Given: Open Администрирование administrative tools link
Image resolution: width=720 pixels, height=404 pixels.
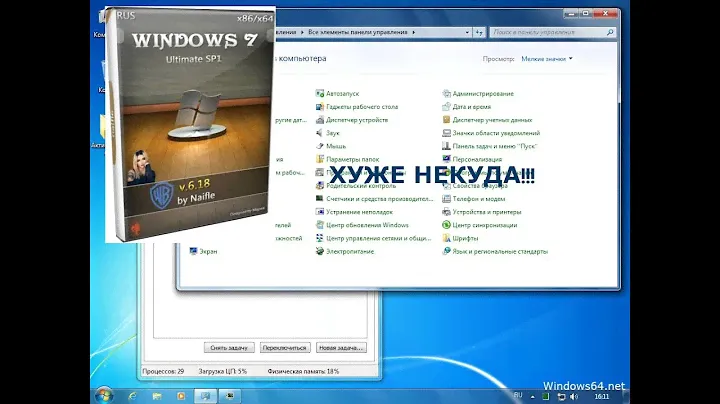Looking at the screenshot, I should point(482,94).
